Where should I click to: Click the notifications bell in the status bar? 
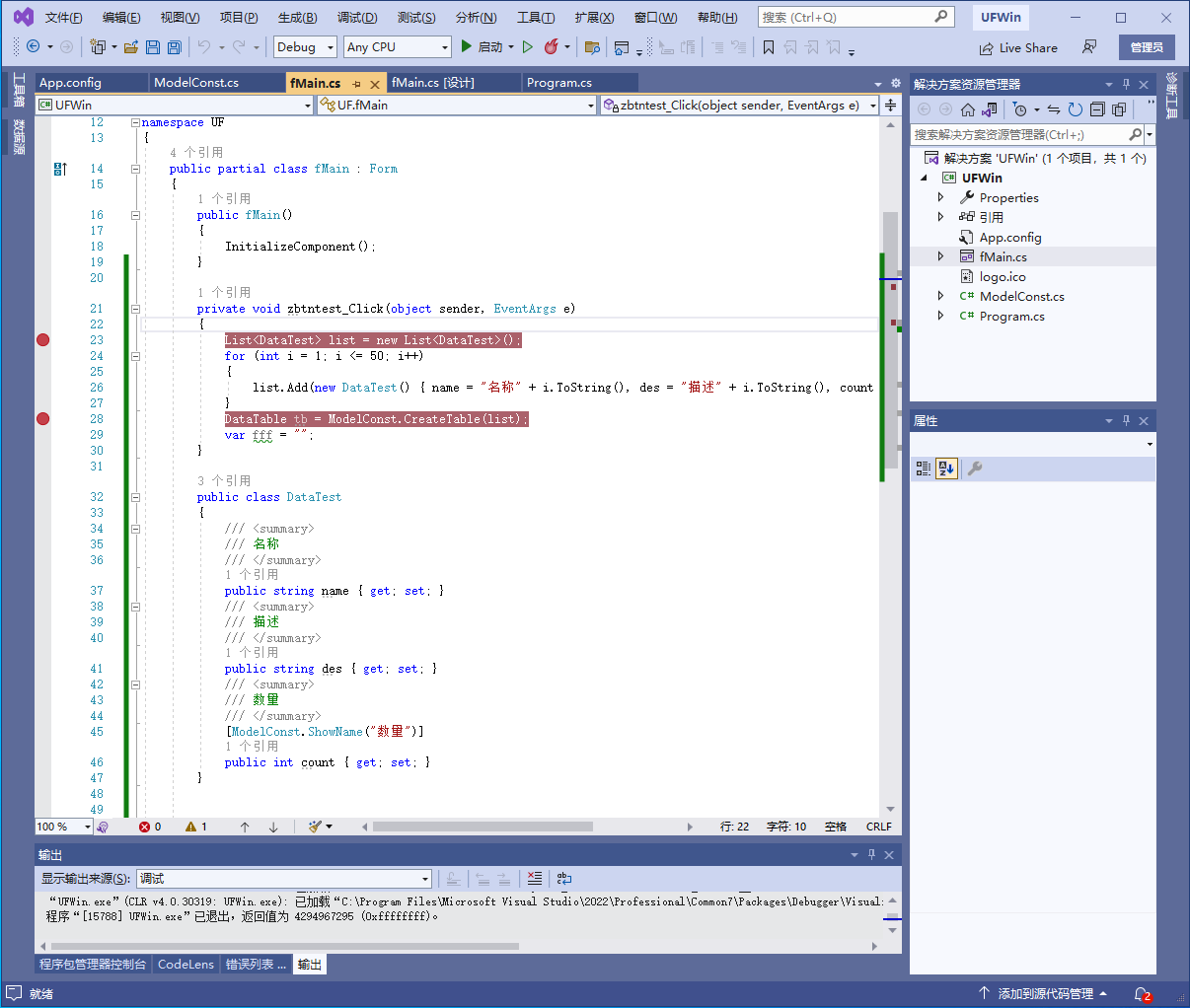(1142, 993)
